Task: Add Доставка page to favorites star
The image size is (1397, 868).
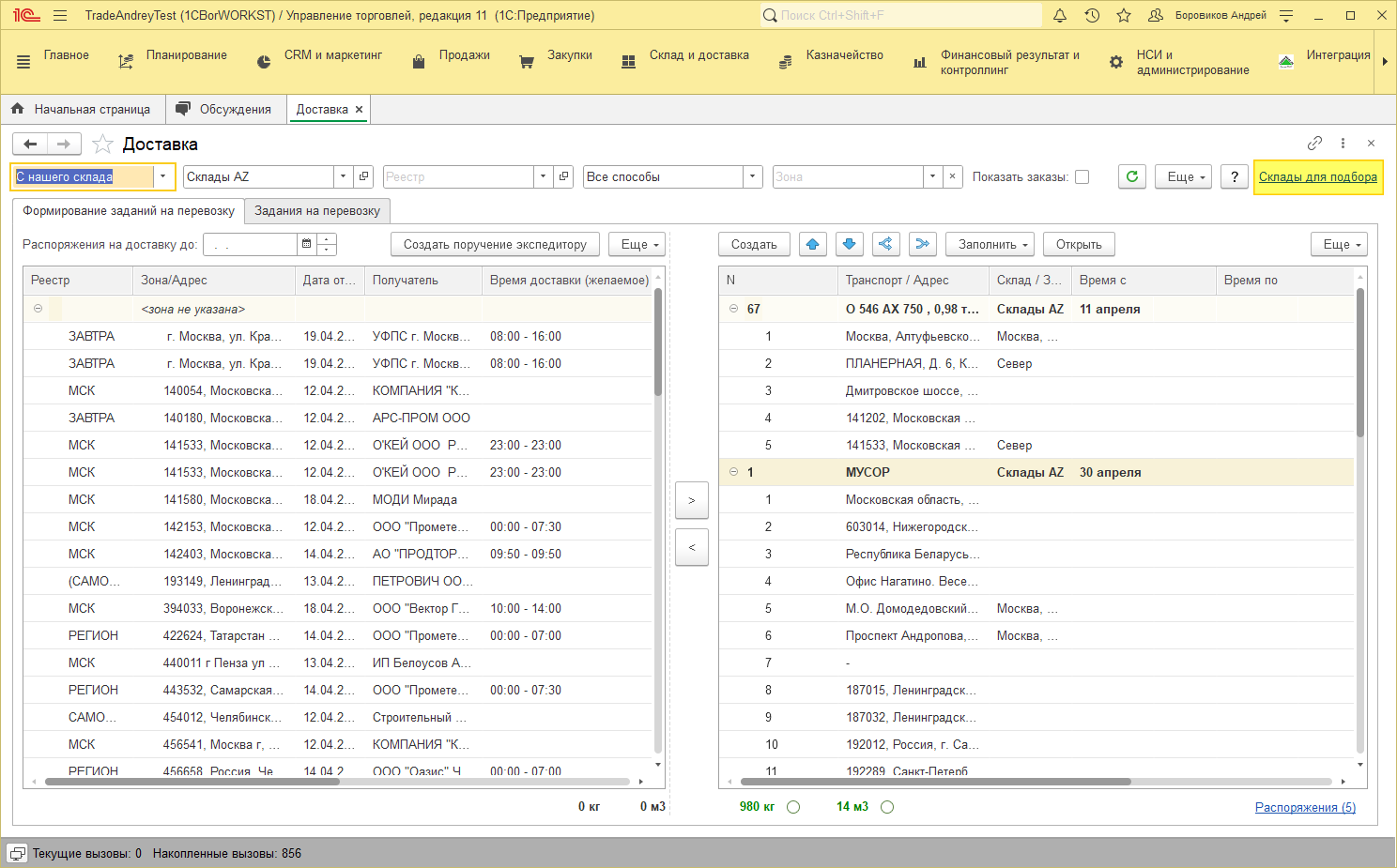Action: (103, 145)
